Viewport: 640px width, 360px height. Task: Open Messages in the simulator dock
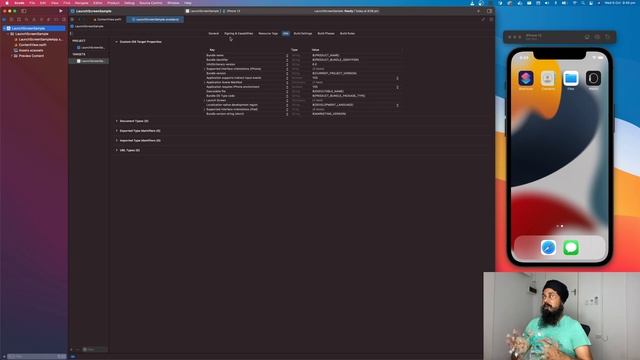[x=571, y=247]
